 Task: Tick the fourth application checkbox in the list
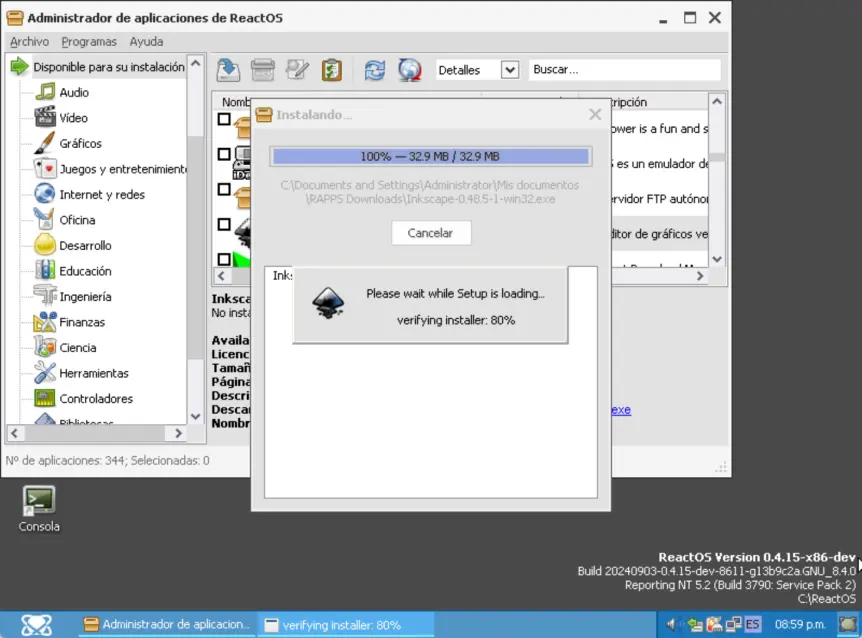coord(224,224)
